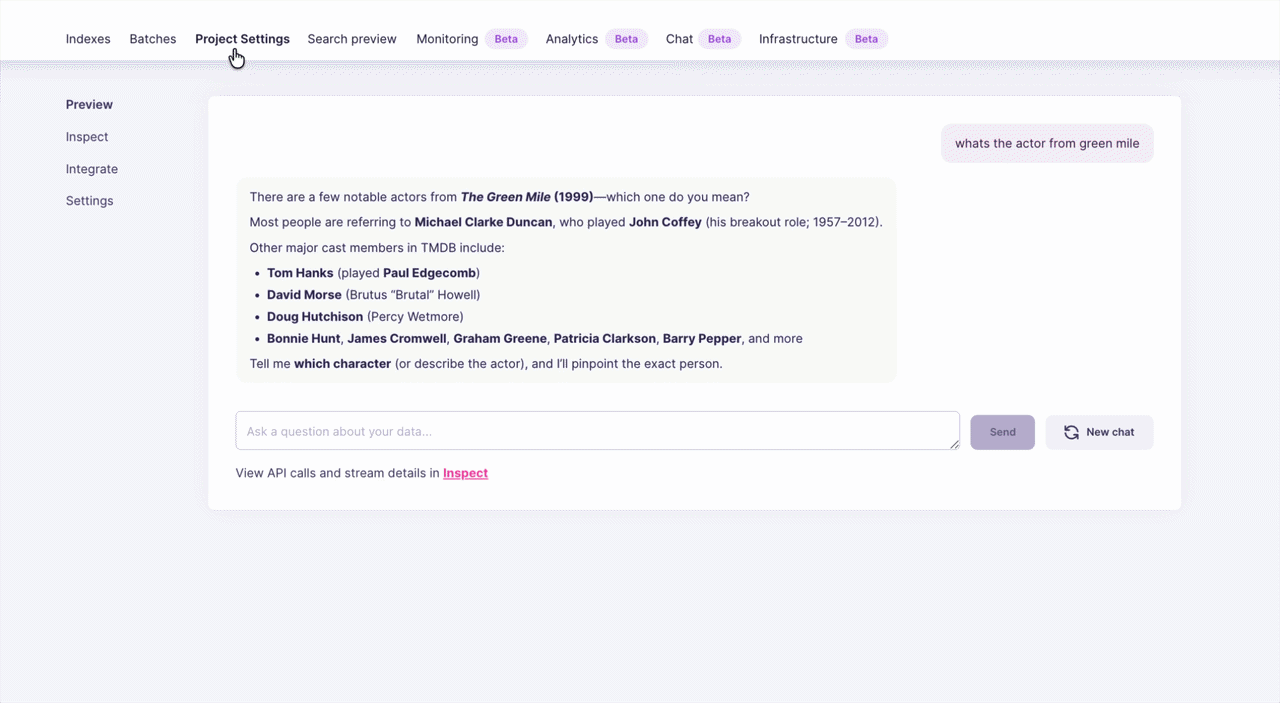Click the Beta badge next to Monitoring
Screen dimensions: 1280x703
pyautogui.click(x=506, y=38)
